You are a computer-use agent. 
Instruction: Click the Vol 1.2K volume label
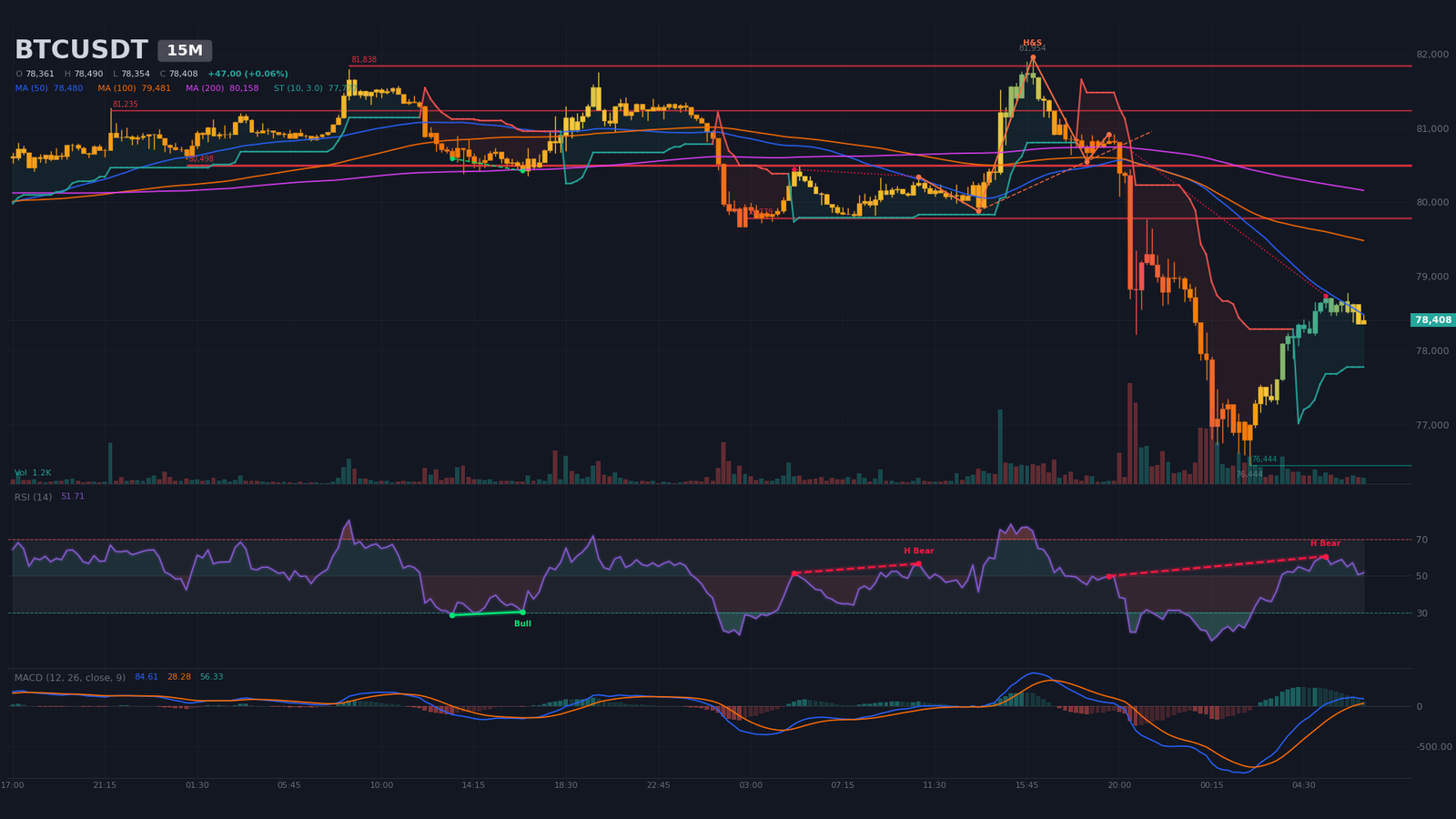tap(33, 473)
